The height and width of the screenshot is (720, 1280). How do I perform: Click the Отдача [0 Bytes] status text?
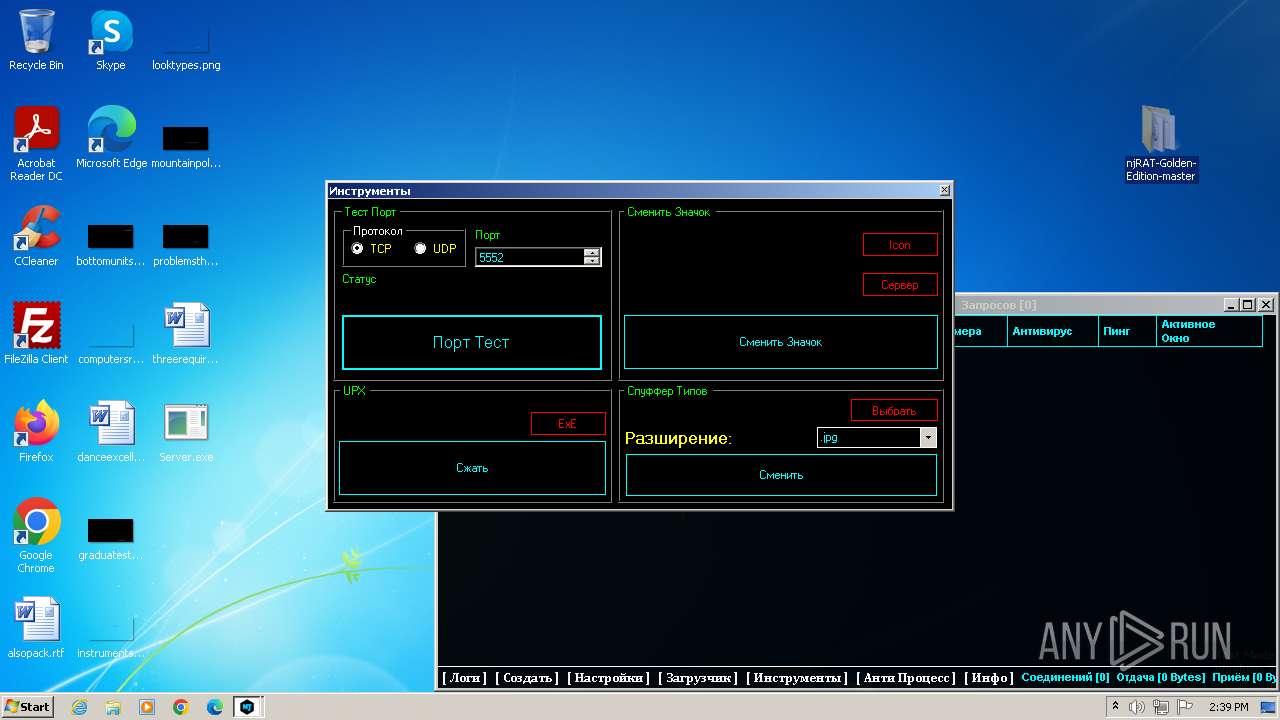coord(1161,677)
